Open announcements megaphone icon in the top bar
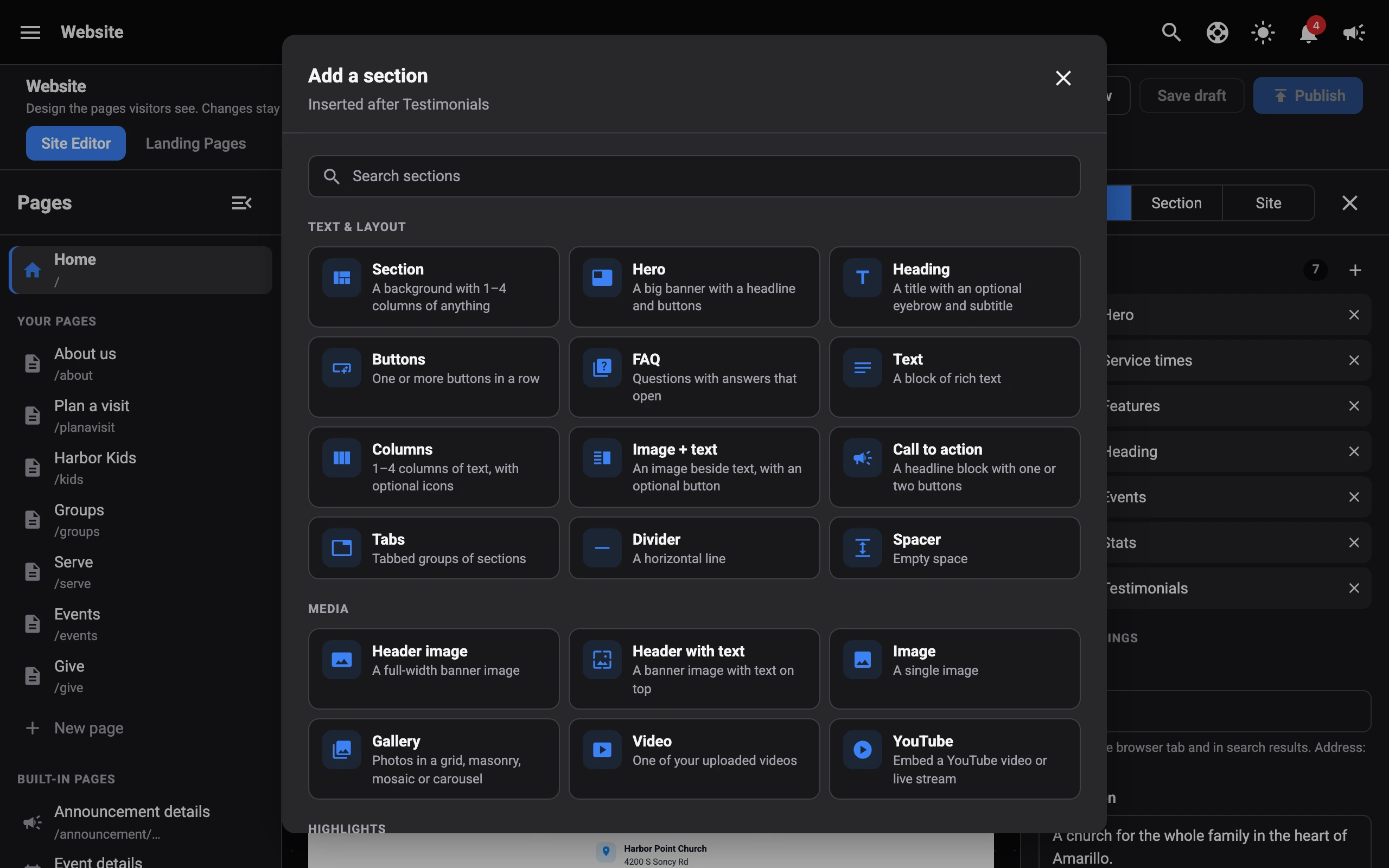 pos(1354,32)
